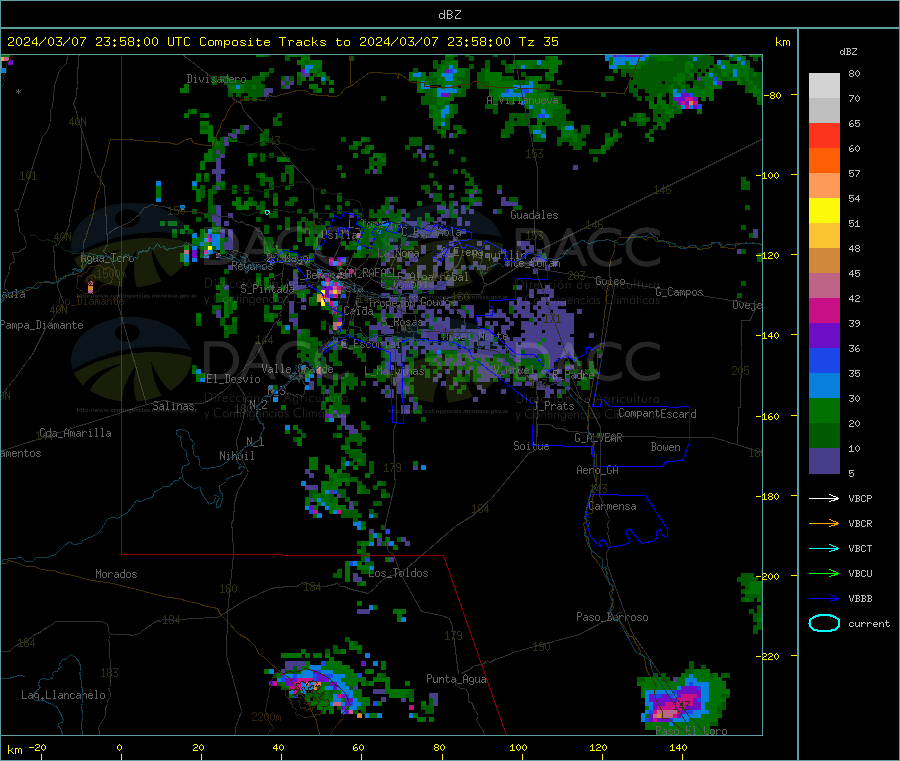The height and width of the screenshot is (761, 900).
Task: Select the yellow swatch between 54 and 51 dBZ
Action: (824, 211)
